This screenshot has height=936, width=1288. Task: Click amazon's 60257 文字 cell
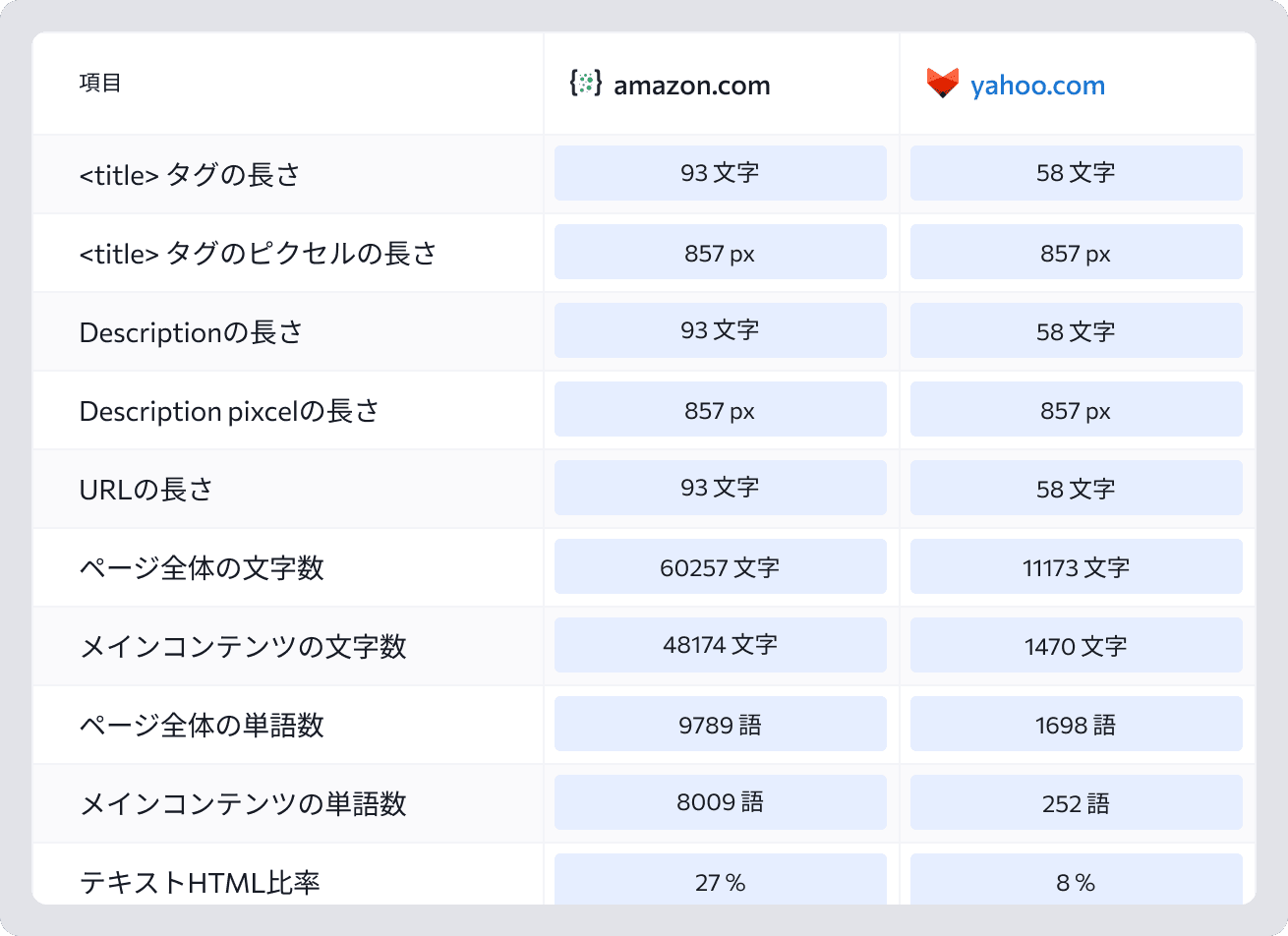point(721,566)
